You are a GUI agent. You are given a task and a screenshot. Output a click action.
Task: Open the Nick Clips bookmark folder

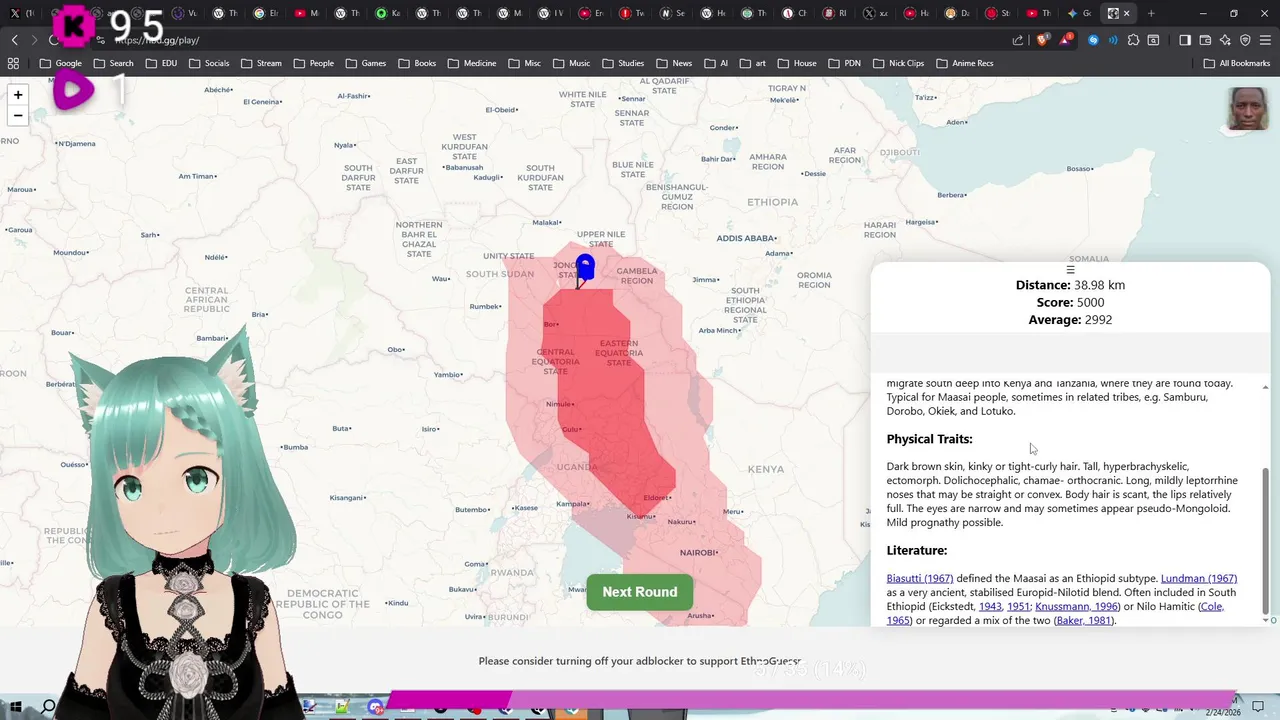pos(898,63)
